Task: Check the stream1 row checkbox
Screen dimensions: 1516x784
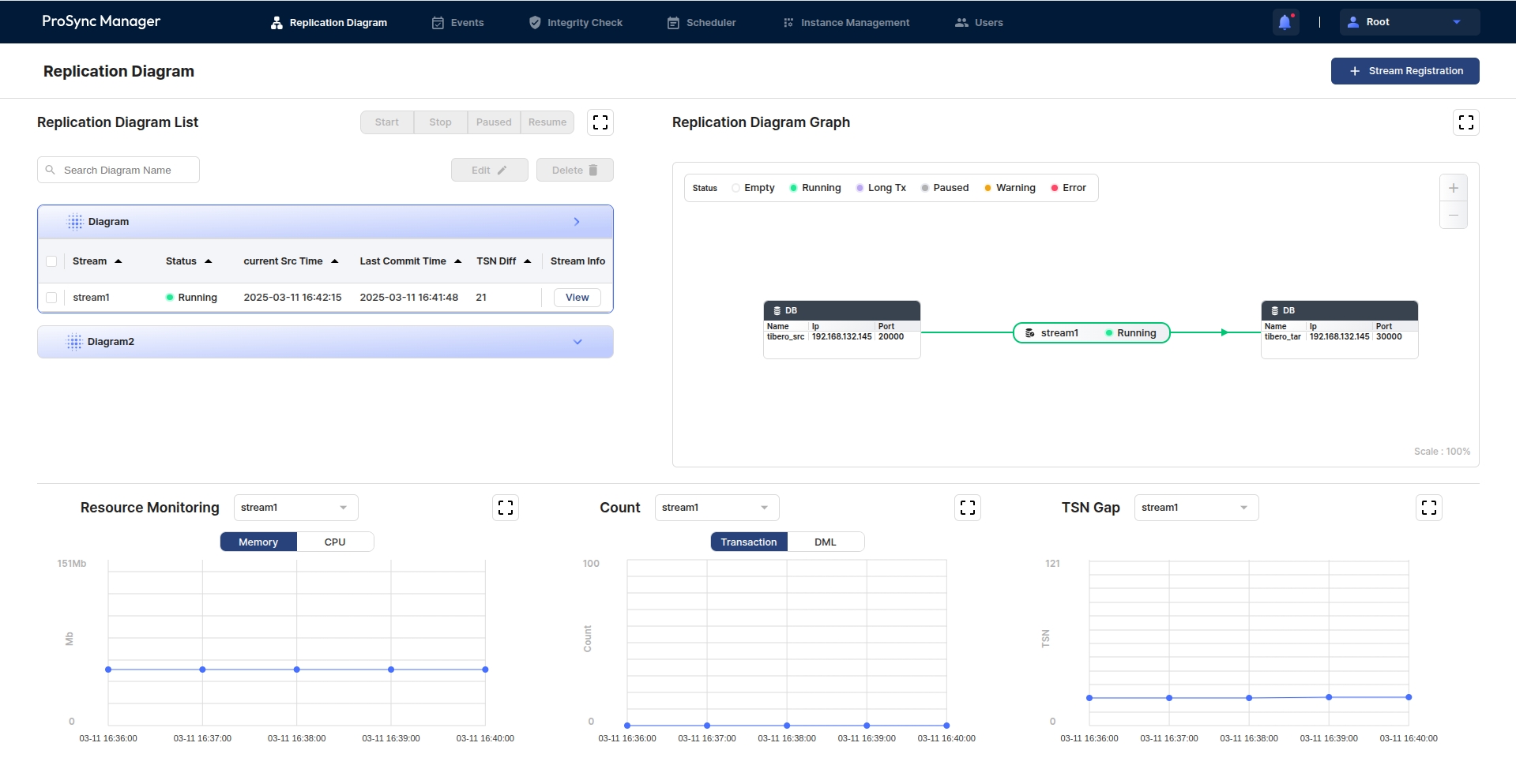Action: coord(51,298)
